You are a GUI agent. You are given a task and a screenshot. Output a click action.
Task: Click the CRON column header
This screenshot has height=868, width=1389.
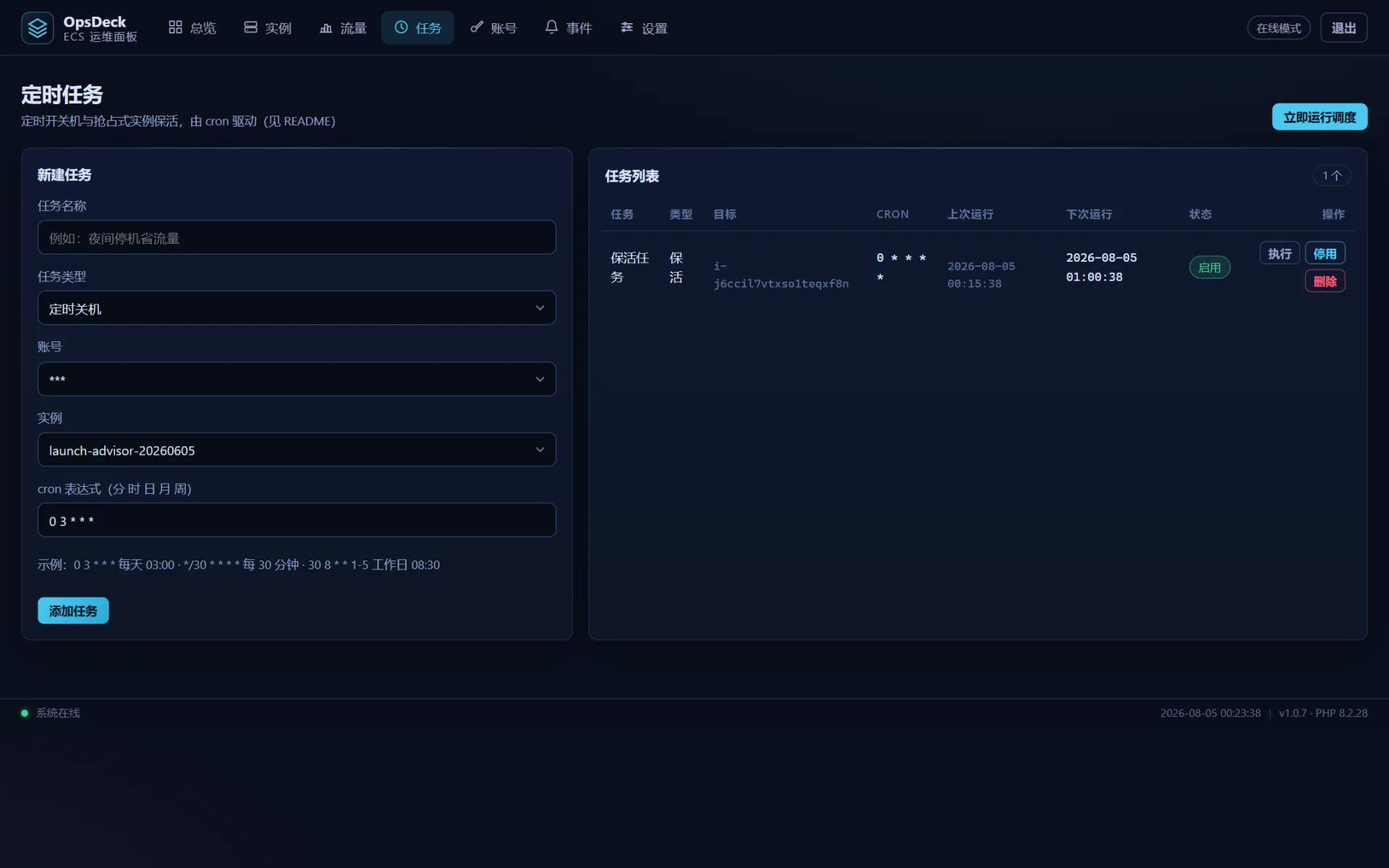892,214
